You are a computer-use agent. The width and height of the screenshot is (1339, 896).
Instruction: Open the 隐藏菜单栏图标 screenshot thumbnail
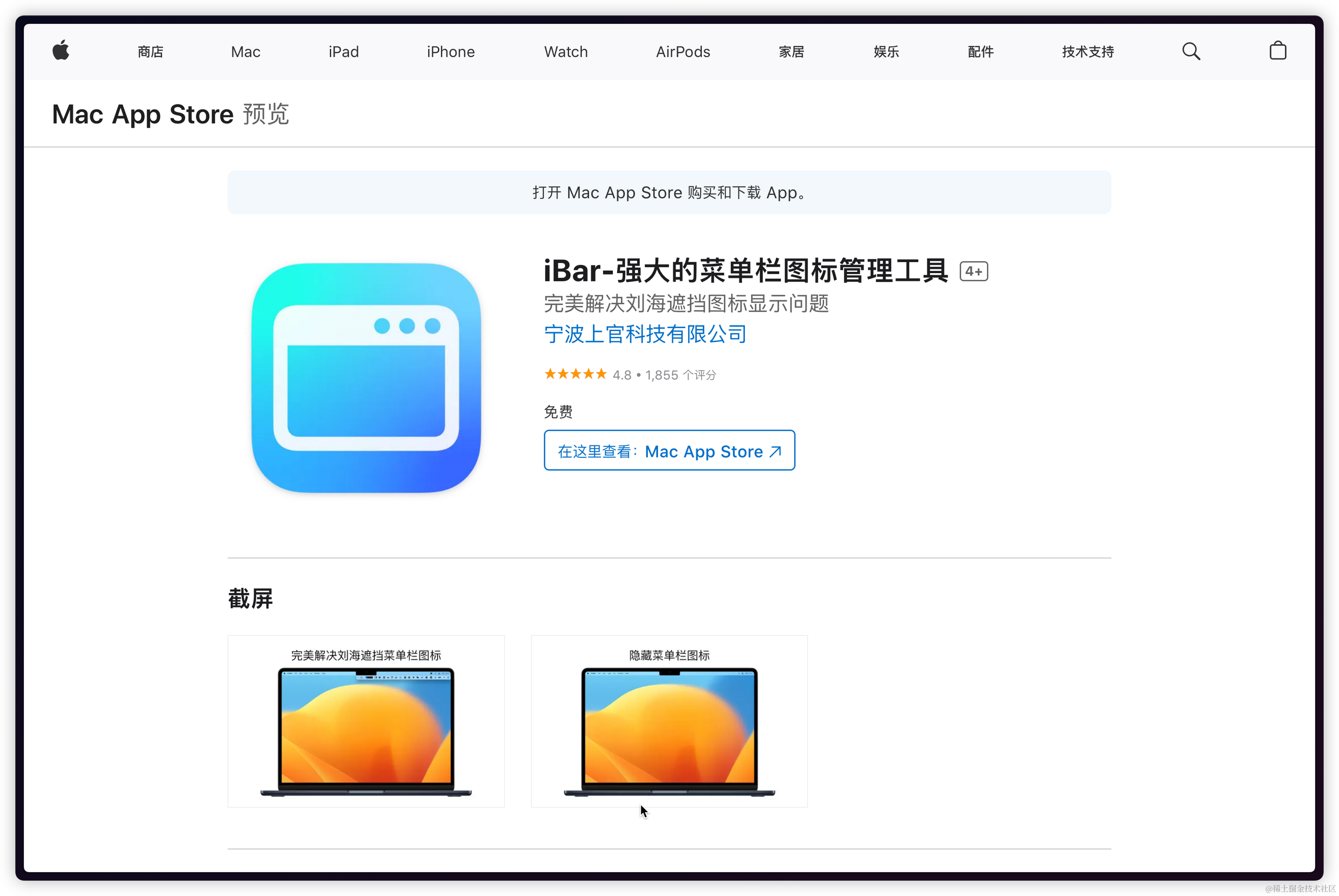tap(669, 721)
